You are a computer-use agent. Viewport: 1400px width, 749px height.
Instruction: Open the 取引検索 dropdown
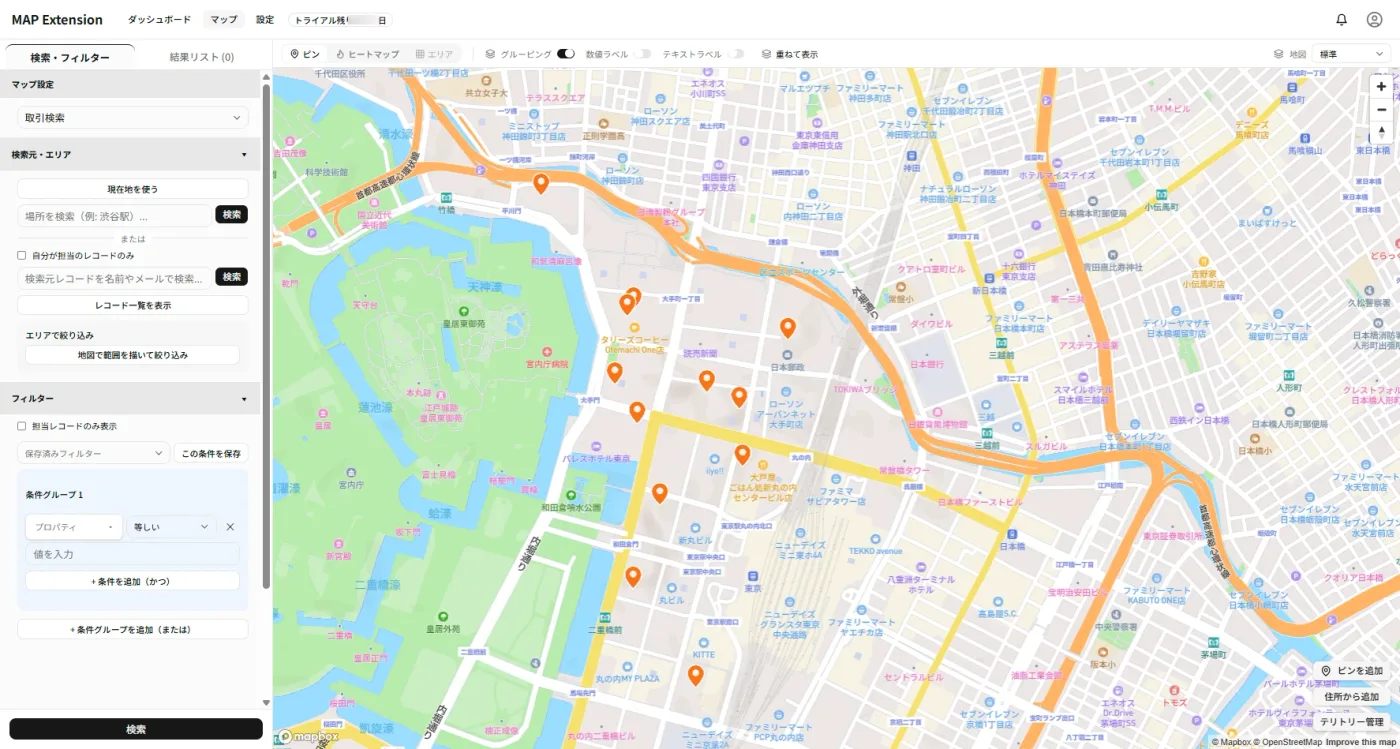click(x=133, y=118)
